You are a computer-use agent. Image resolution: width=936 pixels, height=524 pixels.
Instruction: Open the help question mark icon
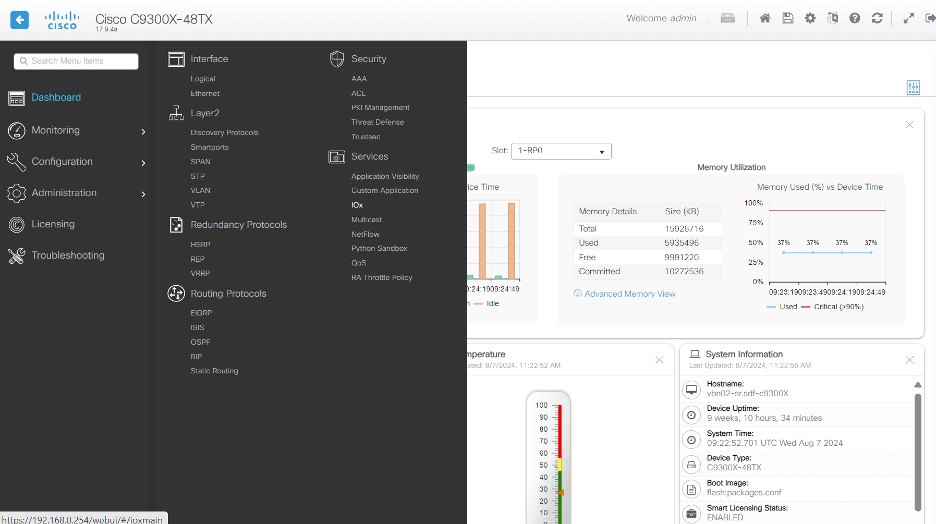[855, 19]
